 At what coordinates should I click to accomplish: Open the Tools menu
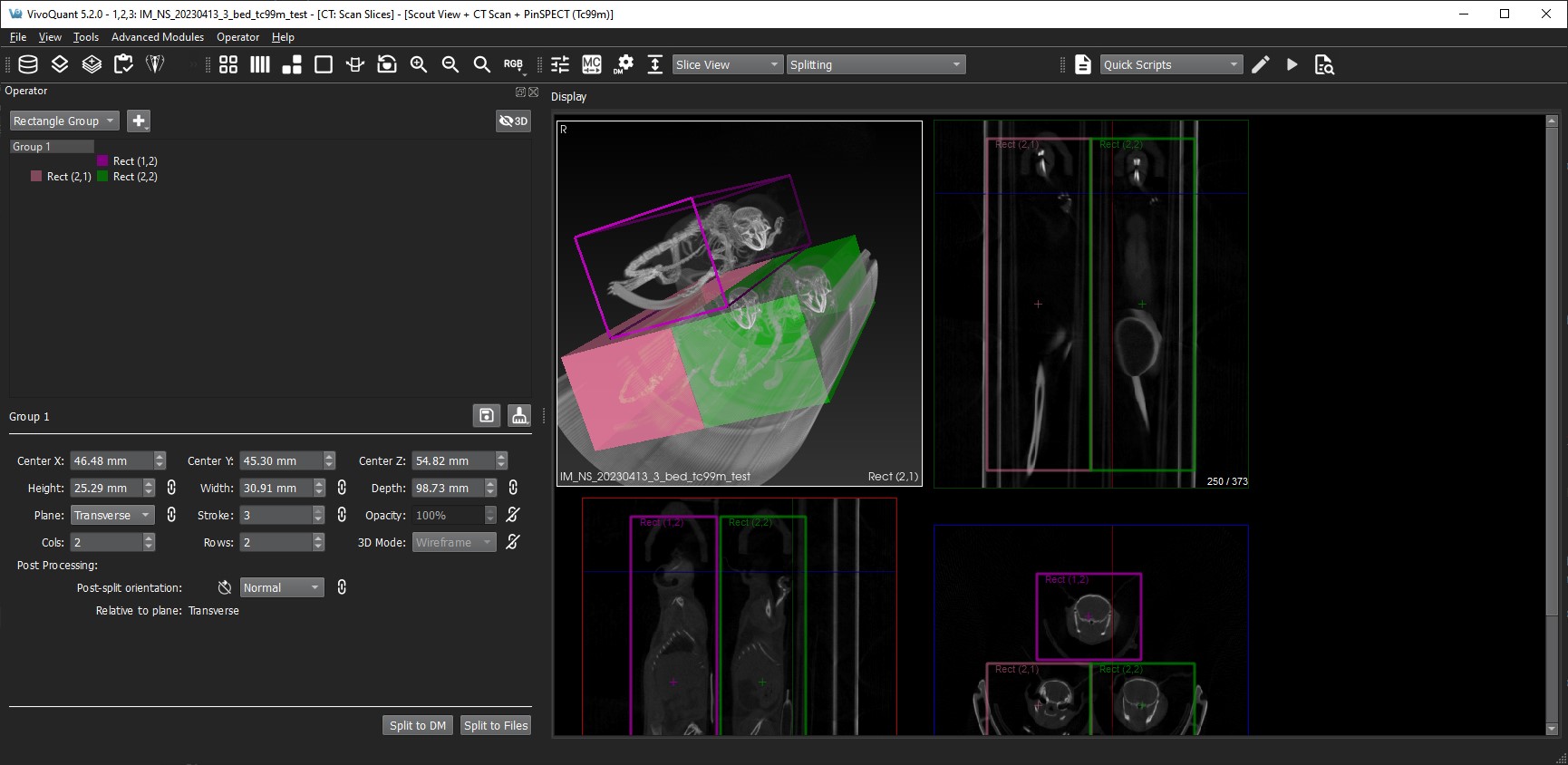(x=86, y=37)
